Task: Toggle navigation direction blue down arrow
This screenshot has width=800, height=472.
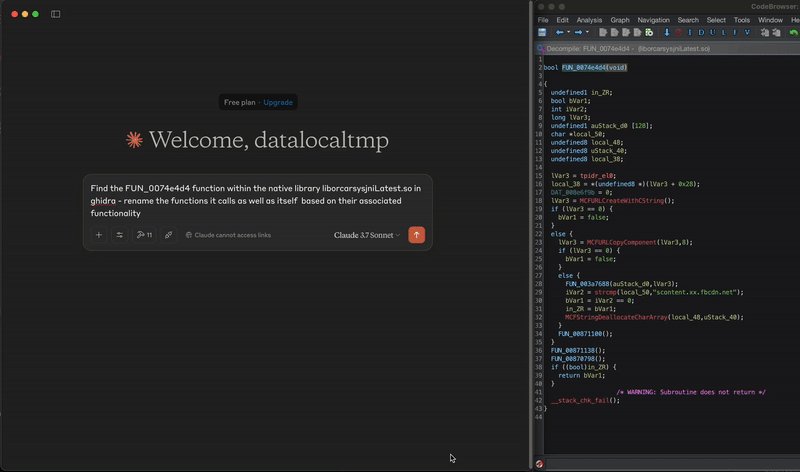Action: click(666, 33)
